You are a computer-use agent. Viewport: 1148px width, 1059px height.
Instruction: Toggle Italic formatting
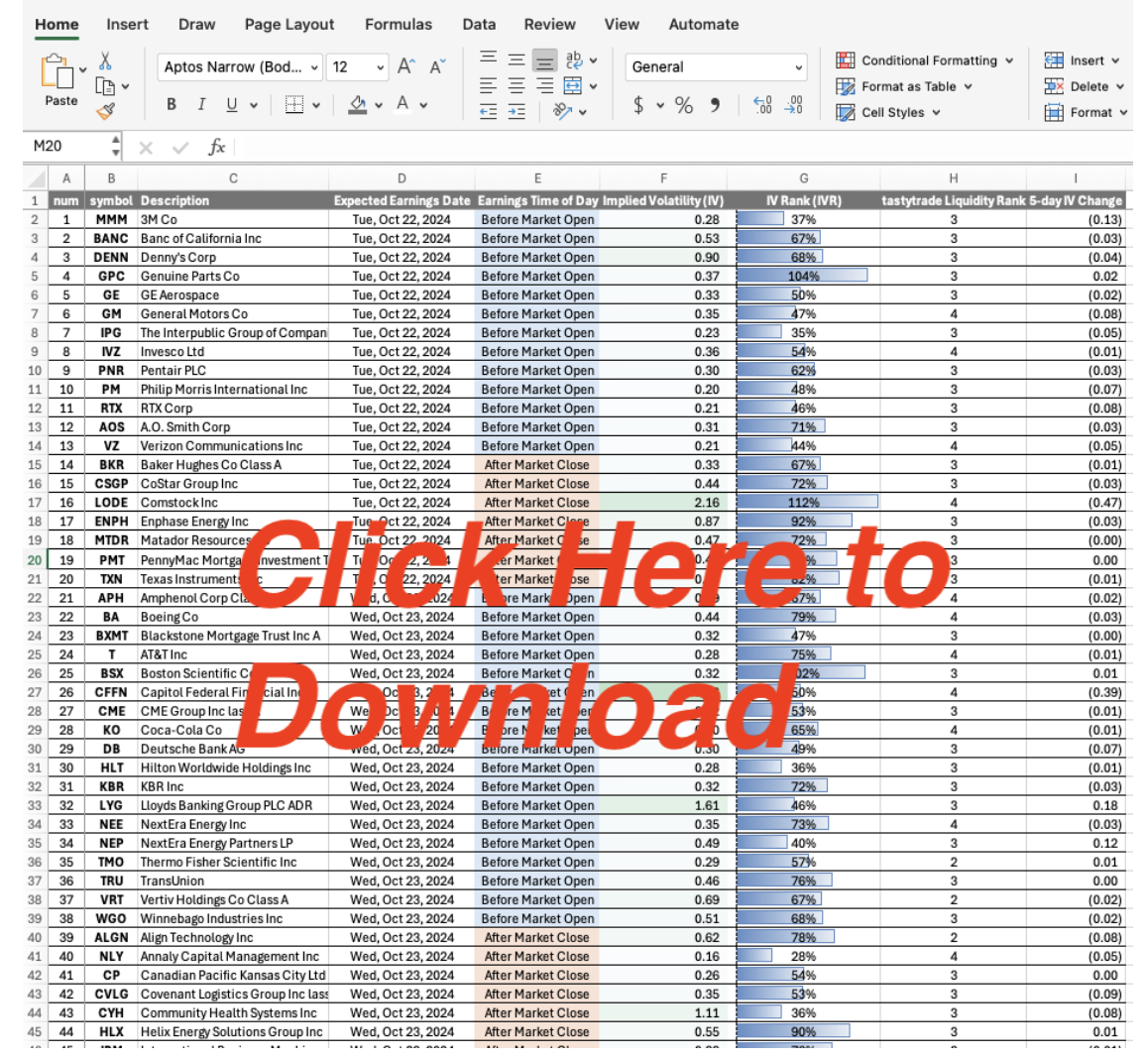tap(201, 105)
